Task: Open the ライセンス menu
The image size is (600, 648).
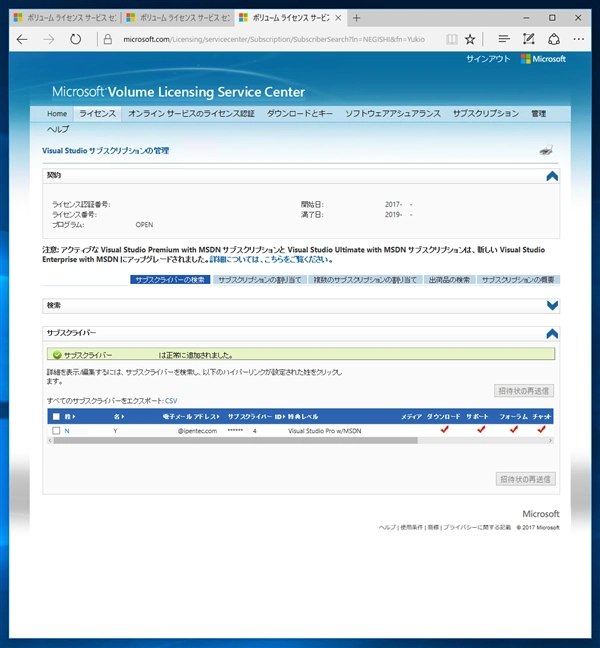Action: point(98,114)
